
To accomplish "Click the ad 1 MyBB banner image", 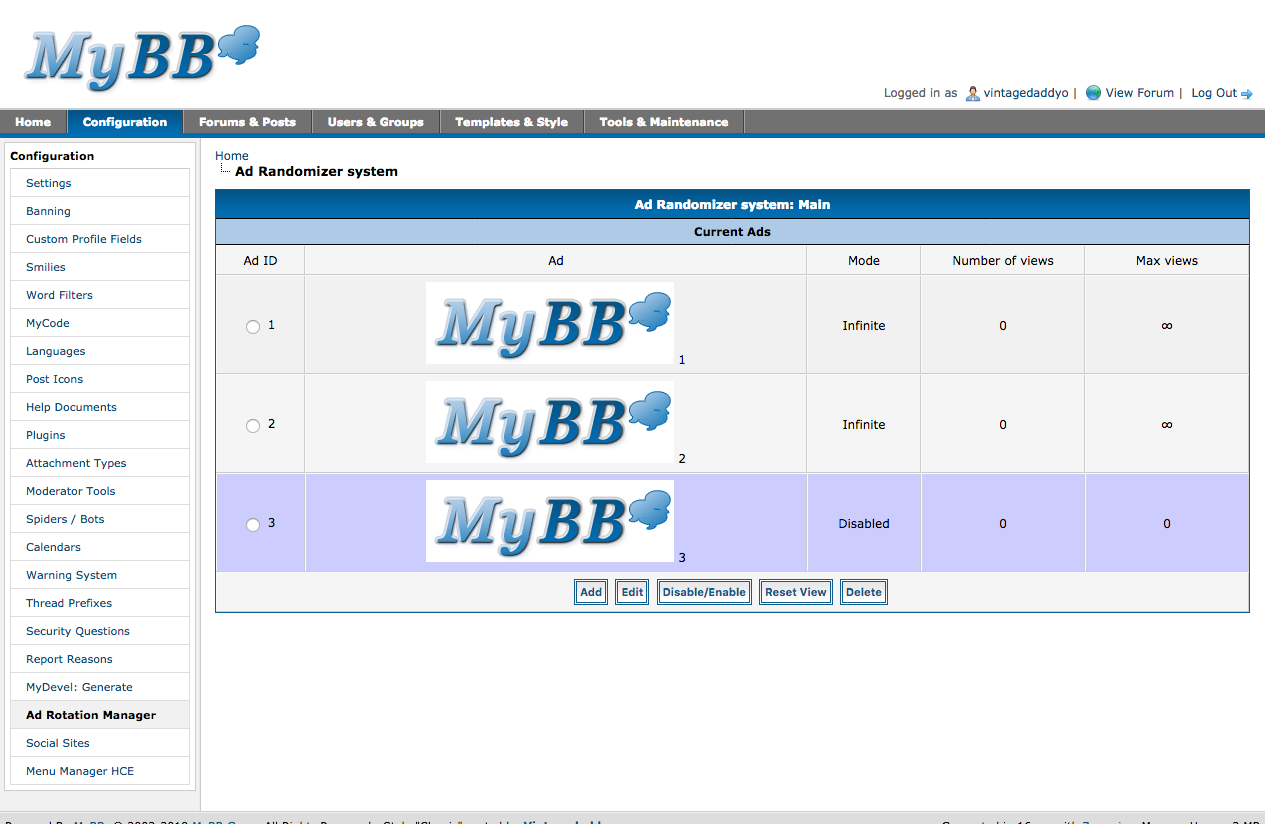I will (549, 323).
